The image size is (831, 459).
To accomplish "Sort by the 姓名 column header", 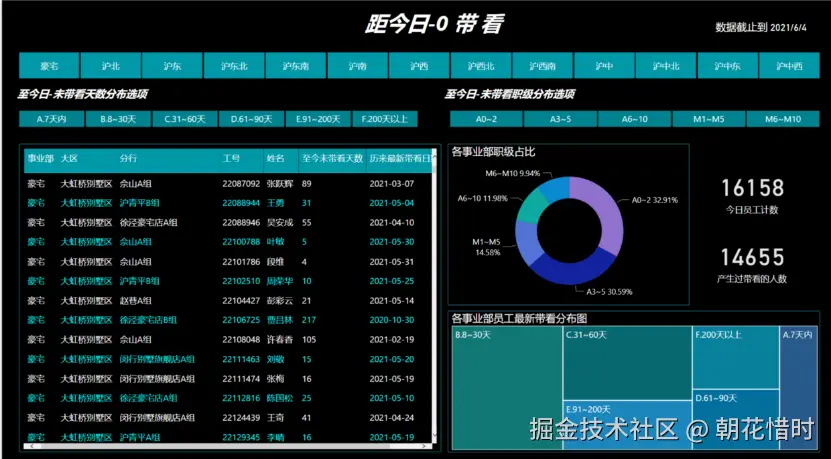I will tap(276, 158).
